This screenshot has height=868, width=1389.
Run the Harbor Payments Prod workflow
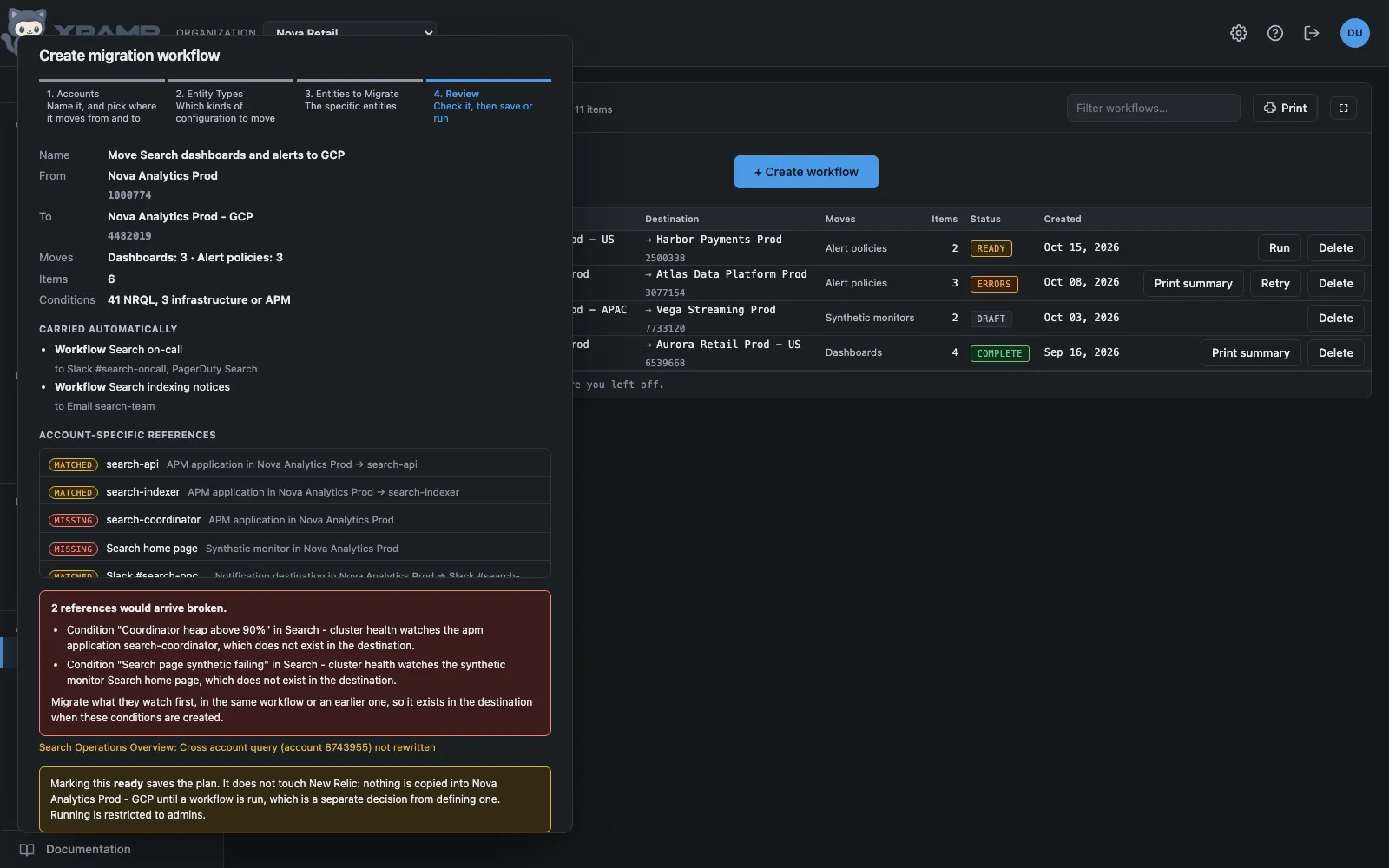(1280, 247)
